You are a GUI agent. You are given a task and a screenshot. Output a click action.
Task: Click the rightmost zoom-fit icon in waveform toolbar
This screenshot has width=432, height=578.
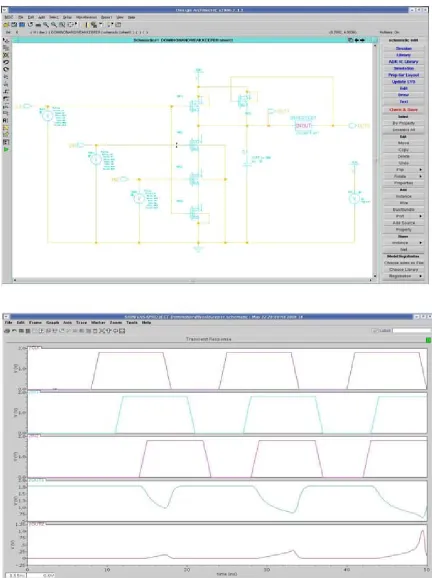pyautogui.click(x=122, y=331)
